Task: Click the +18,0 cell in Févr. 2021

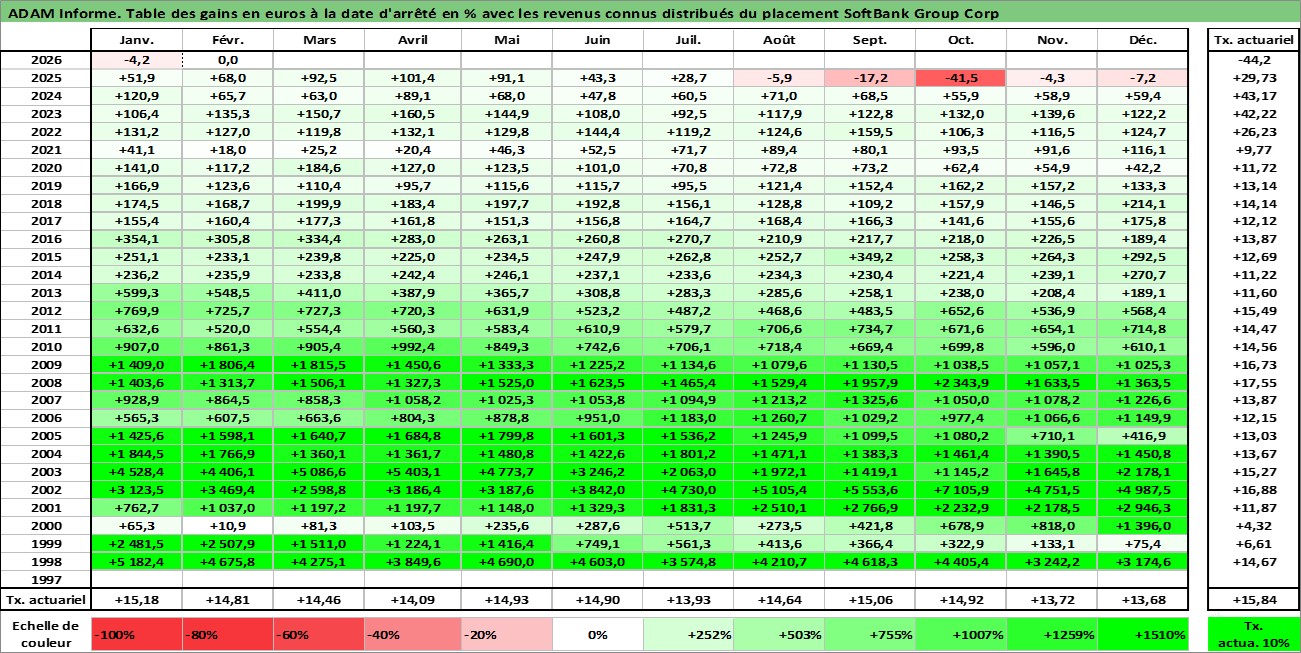Action: tap(227, 150)
